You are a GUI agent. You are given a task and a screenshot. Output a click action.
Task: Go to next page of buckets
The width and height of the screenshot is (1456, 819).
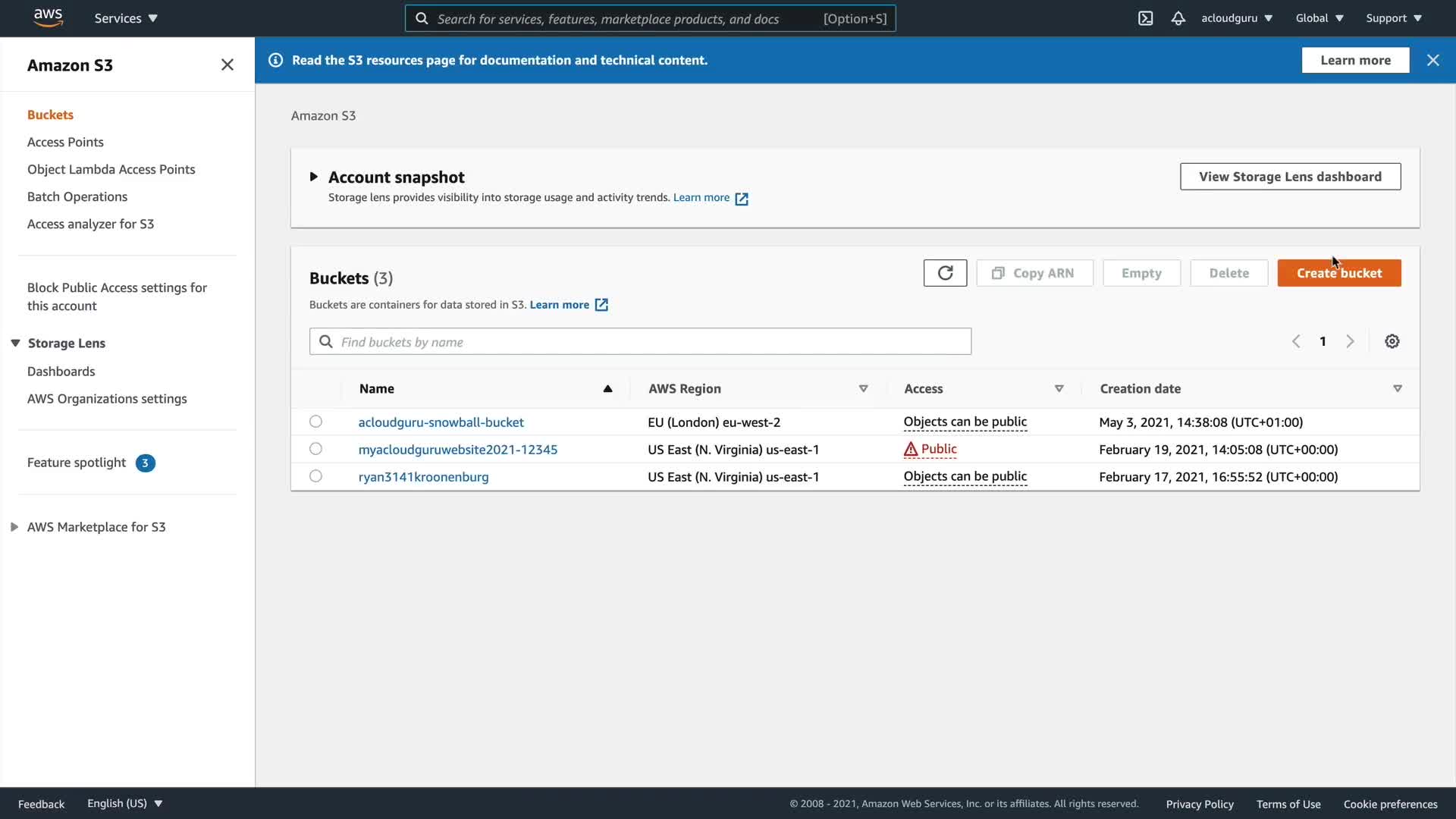(x=1350, y=341)
